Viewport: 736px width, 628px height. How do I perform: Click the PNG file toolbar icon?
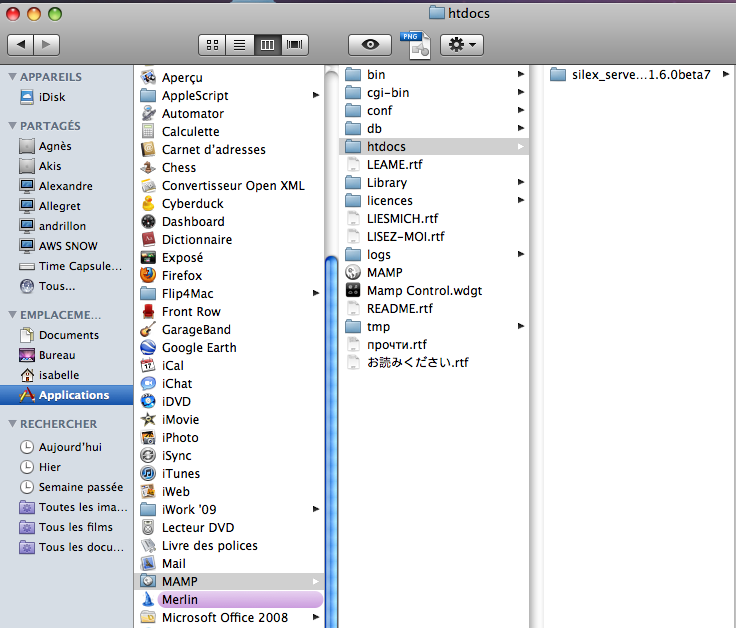(x=415, y=45)
